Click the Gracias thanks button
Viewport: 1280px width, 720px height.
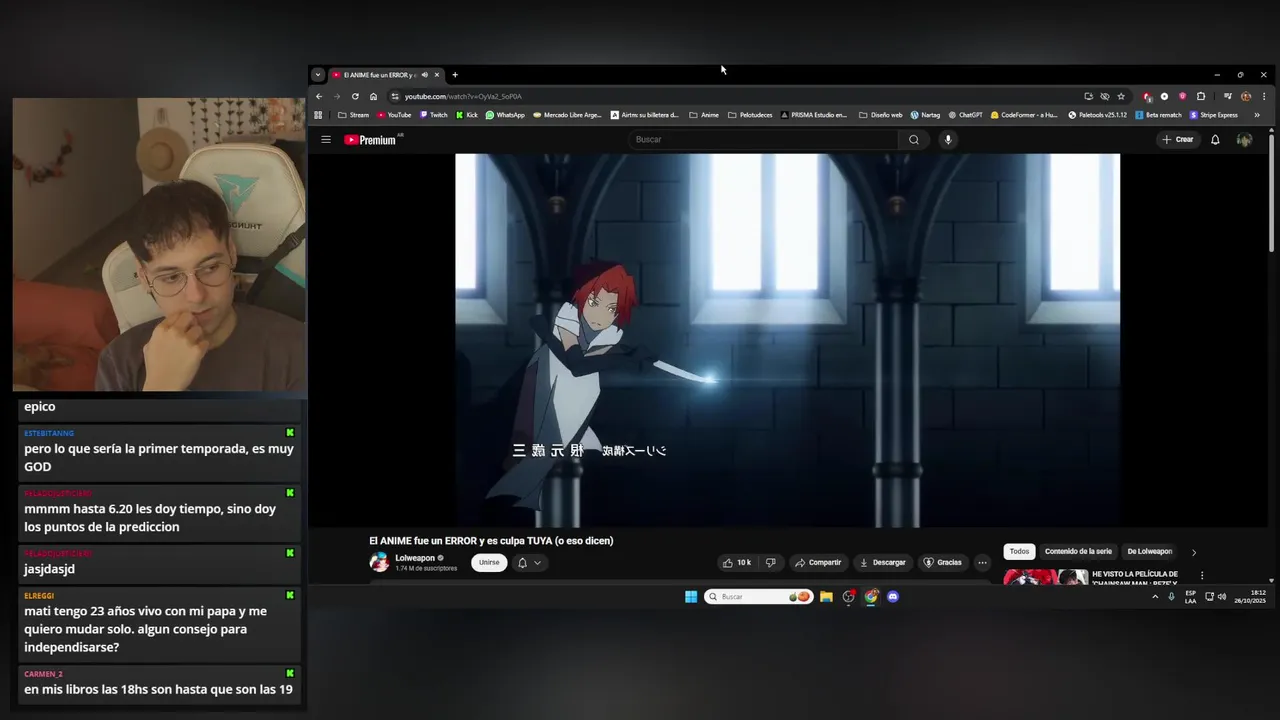coord(942,563)
